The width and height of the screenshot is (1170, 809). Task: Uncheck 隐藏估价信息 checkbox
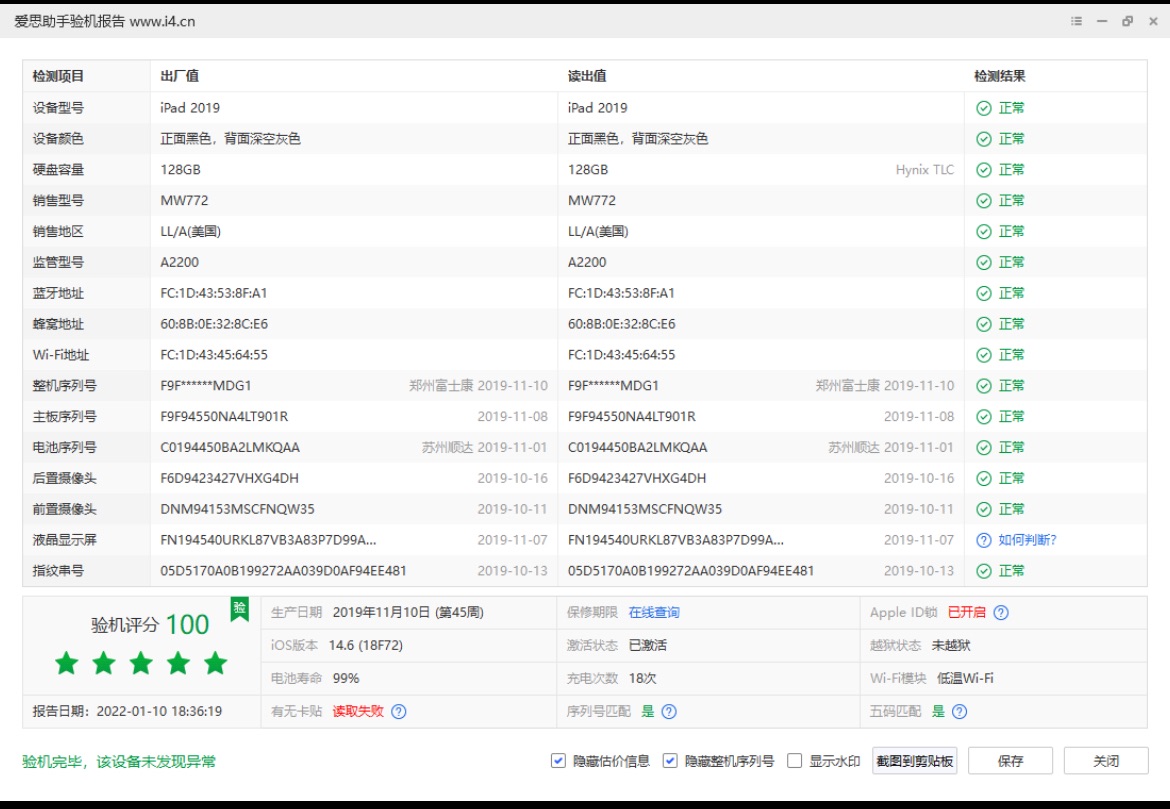pos(558,761)
